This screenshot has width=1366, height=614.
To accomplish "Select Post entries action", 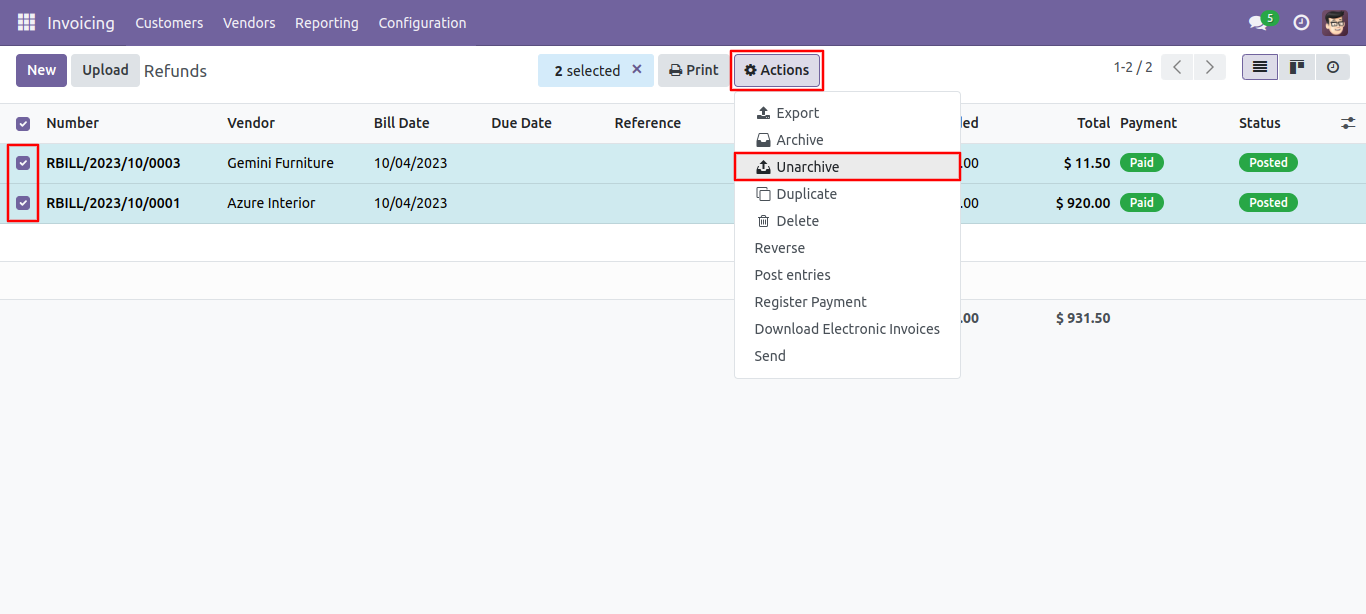I will pos(847,275).
